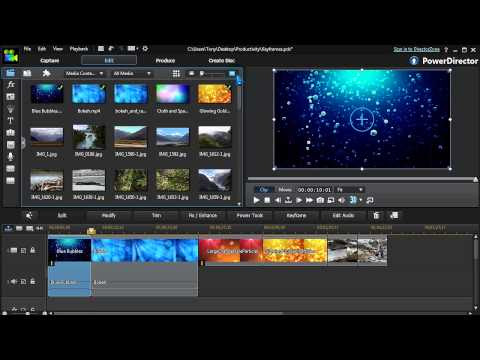Open the Effect Room (fx) in sidebar
Image resolution: width=480 pixels, height=360 pixels.
[11, 84]
